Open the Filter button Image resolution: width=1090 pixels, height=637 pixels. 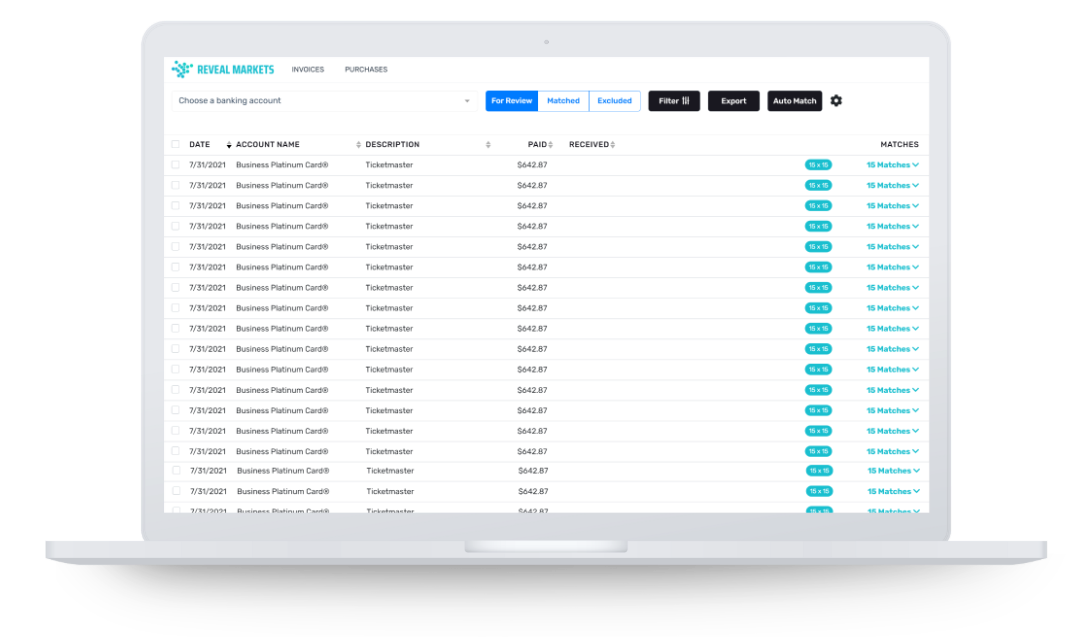[674, 101]
